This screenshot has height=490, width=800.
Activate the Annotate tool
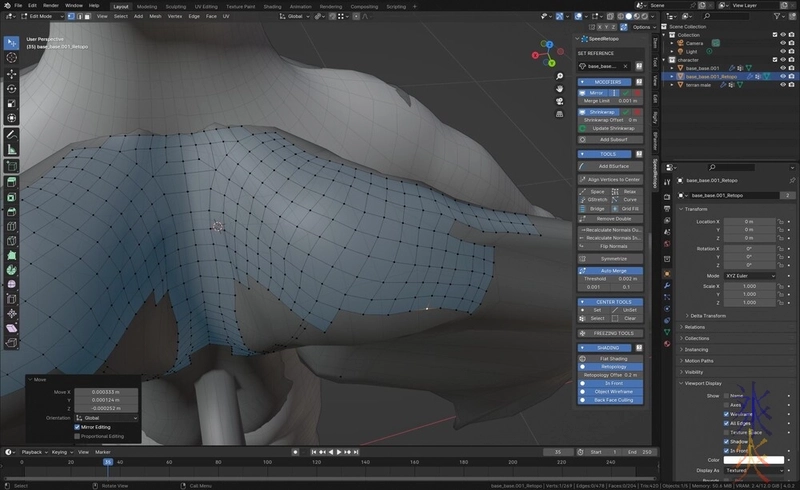click(x=12, y=134)
